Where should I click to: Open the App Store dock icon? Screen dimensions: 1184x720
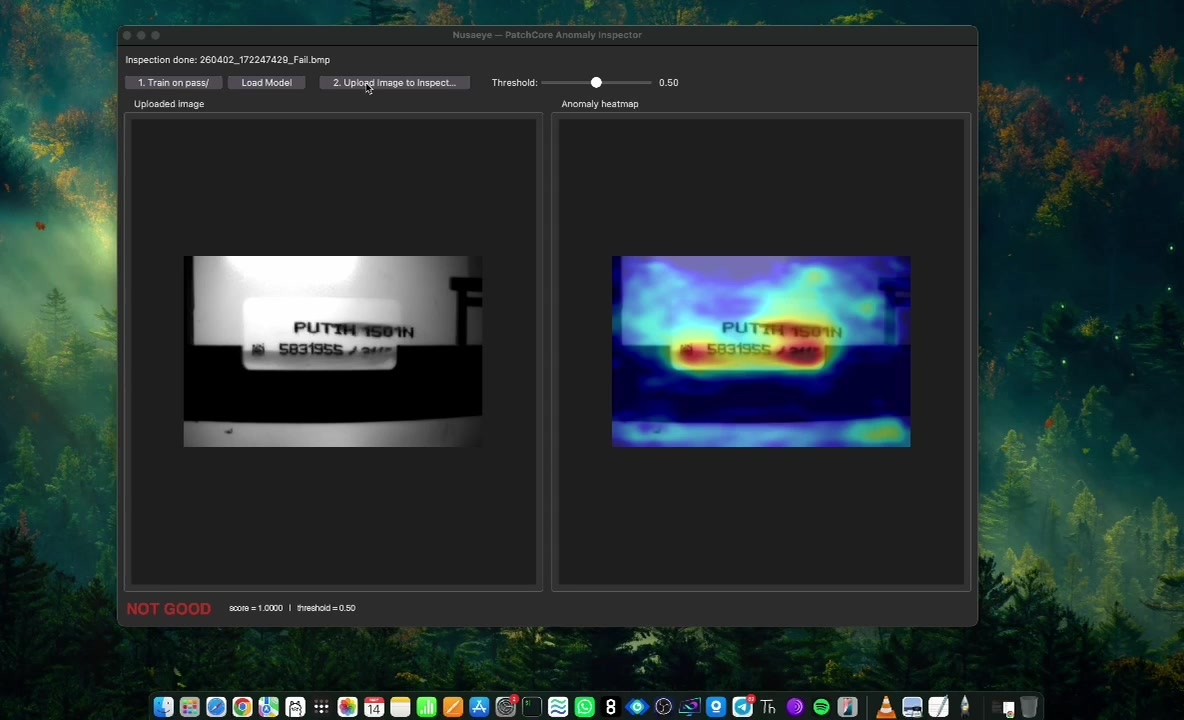coord(479,707)
